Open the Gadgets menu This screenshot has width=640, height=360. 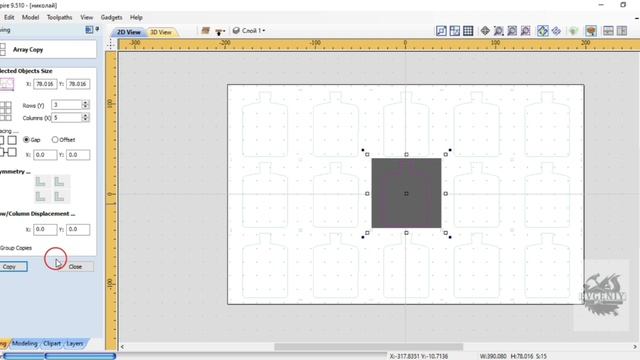(111, 17)
